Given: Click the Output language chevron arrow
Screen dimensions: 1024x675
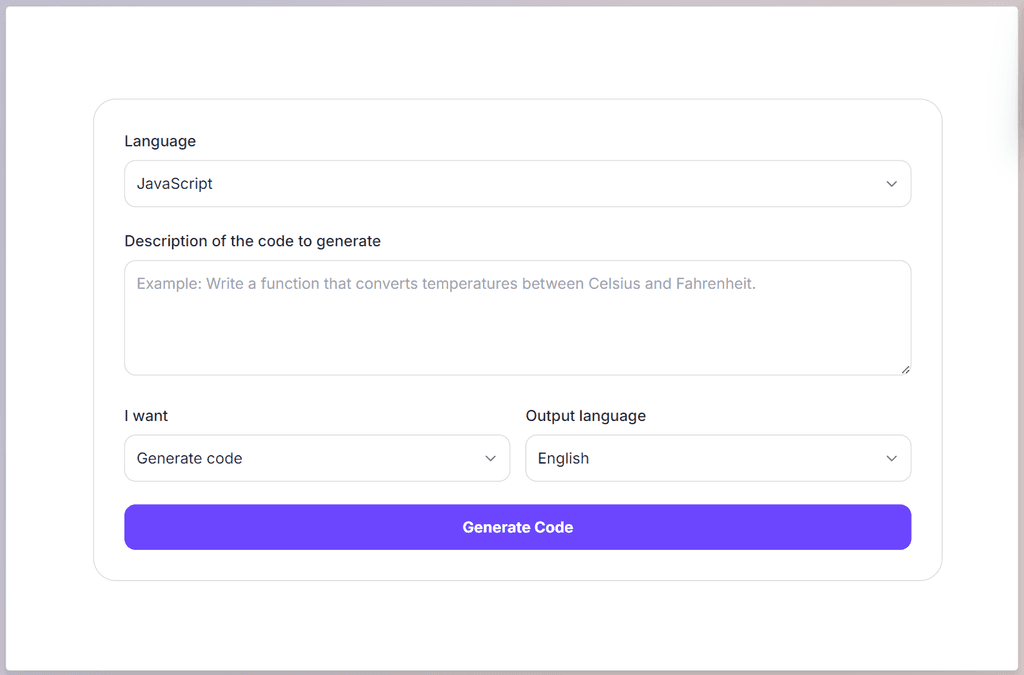Looking at the screenshot, I should (891, 458).
